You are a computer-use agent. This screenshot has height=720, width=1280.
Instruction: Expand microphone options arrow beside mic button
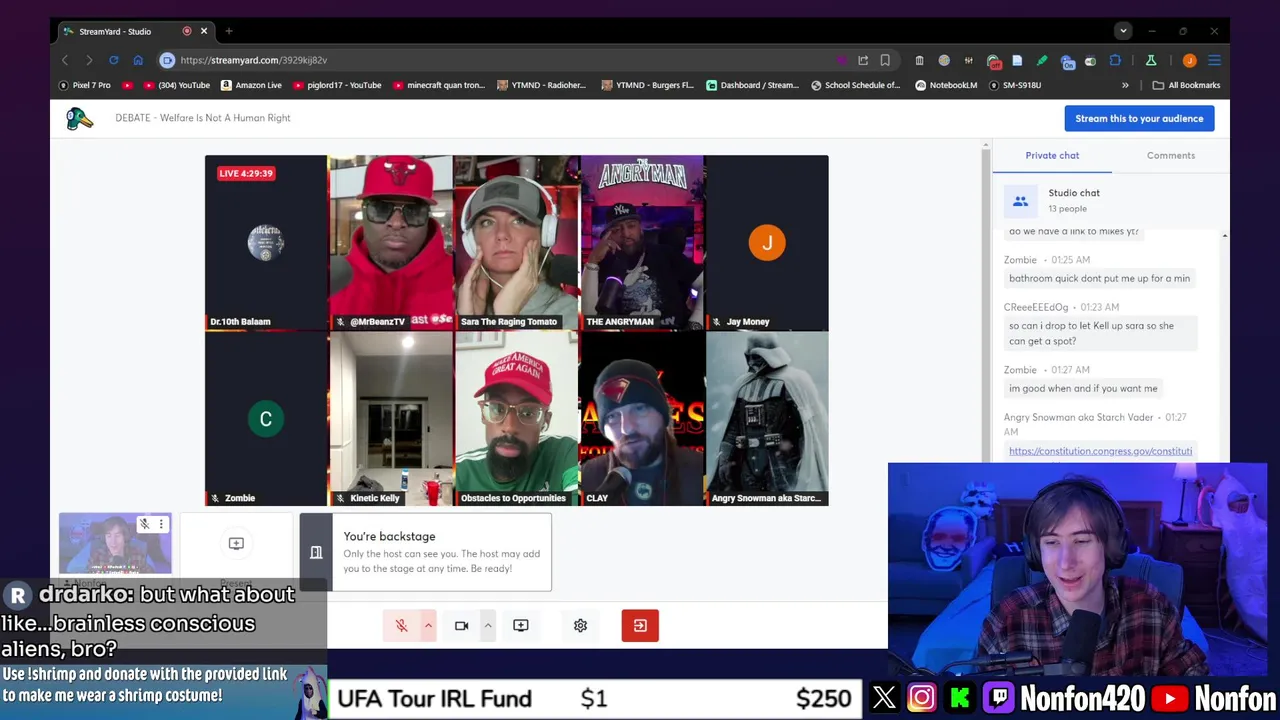[x=428, y=625]
